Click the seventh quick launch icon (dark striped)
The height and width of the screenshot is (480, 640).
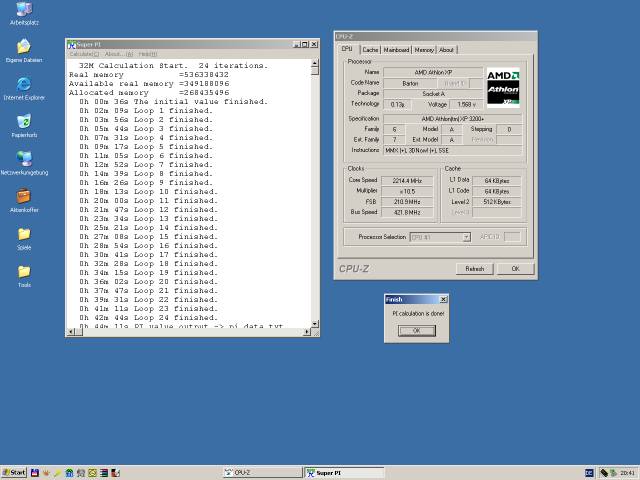(x=104, y=473)
